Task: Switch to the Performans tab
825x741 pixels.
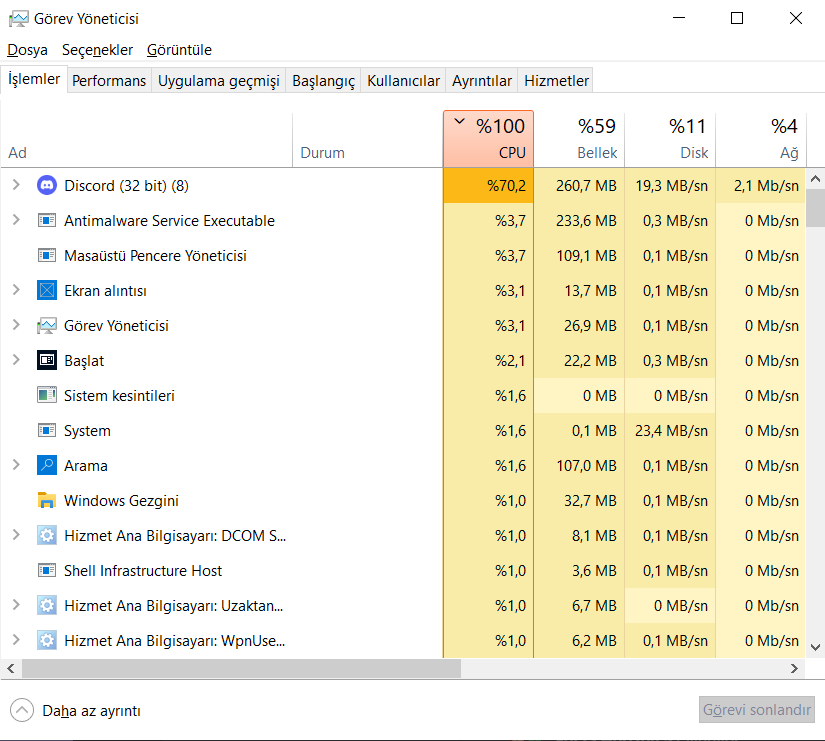Action: tap(109, 81)
